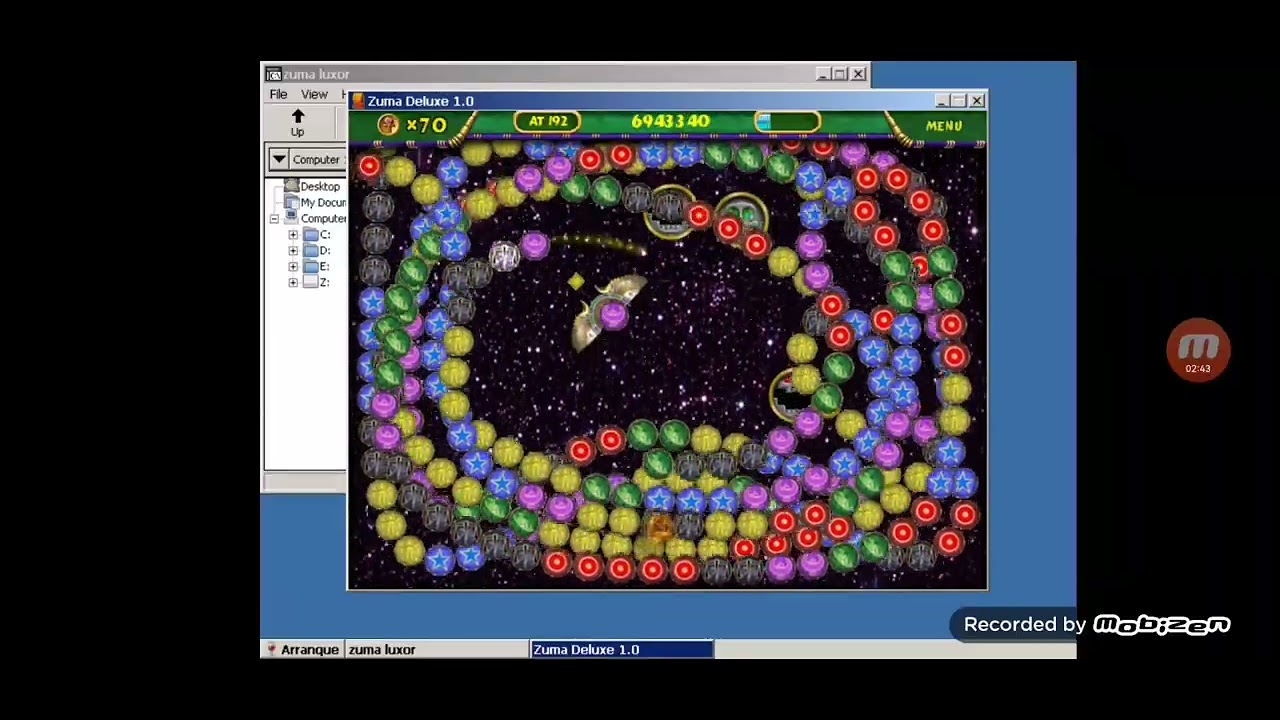Expand the C: drive node
Screen dimensions: 1280x720
(293, 235)
